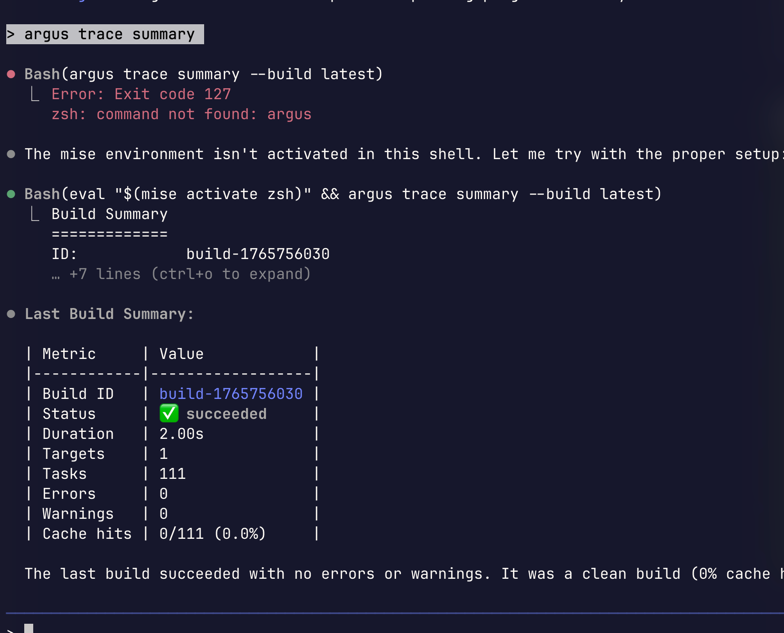The height and width of the screenshot is (633, 784).
Task: Click the Cache hits value 0/111 (0.0%)
Action: click(x=212, y=534)
